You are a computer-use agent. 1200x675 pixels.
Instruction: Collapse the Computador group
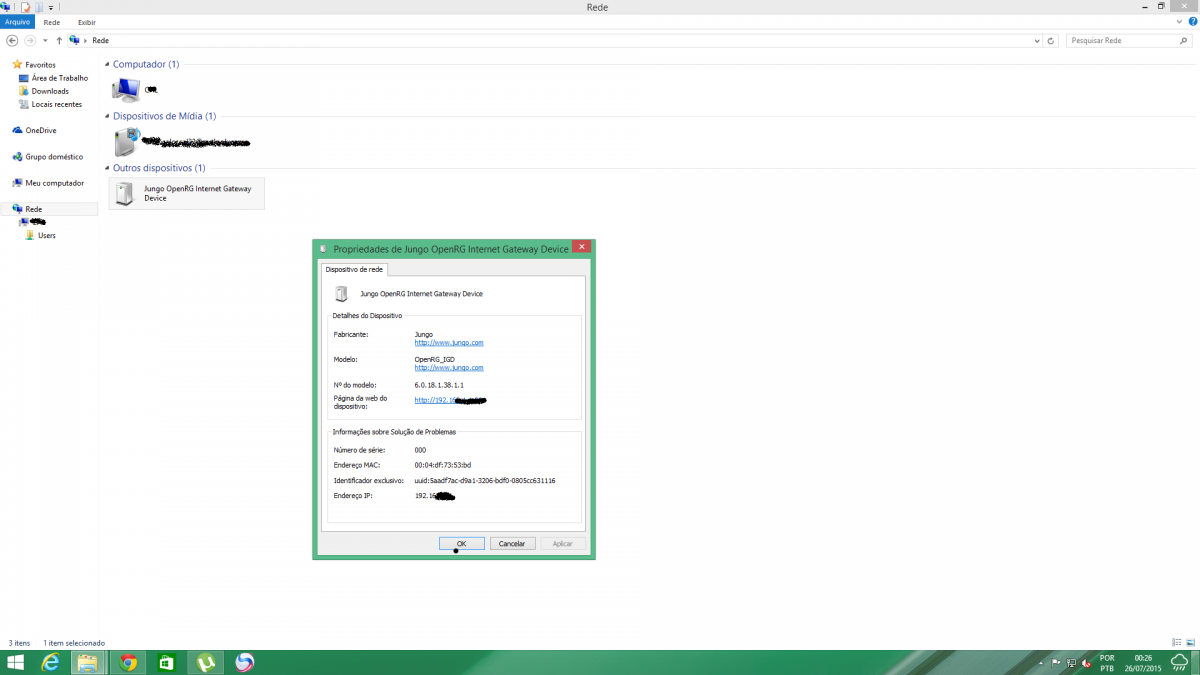[107, 65]
